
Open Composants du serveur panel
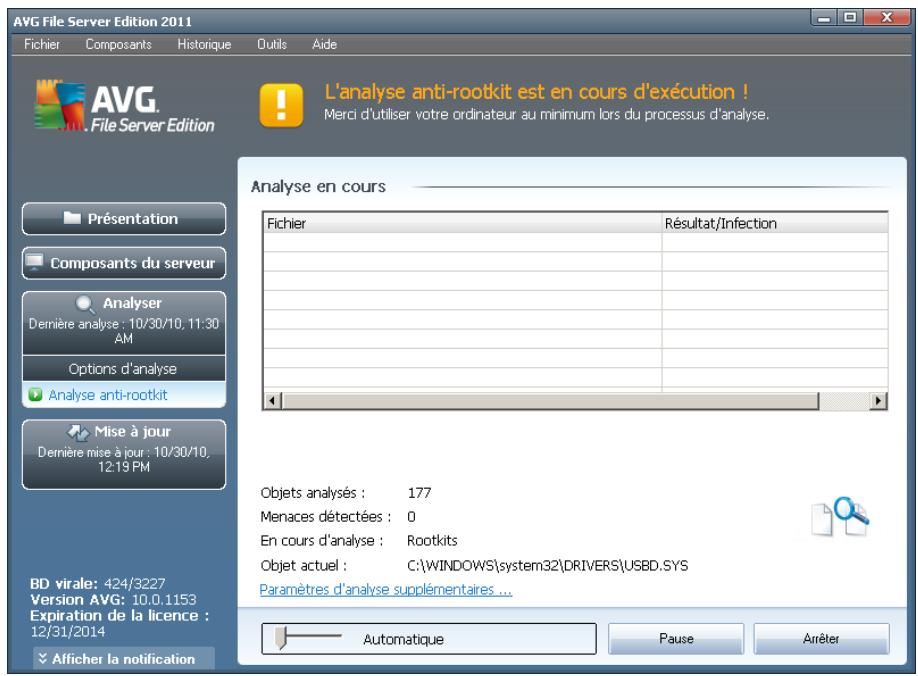(x=124, y=263)
